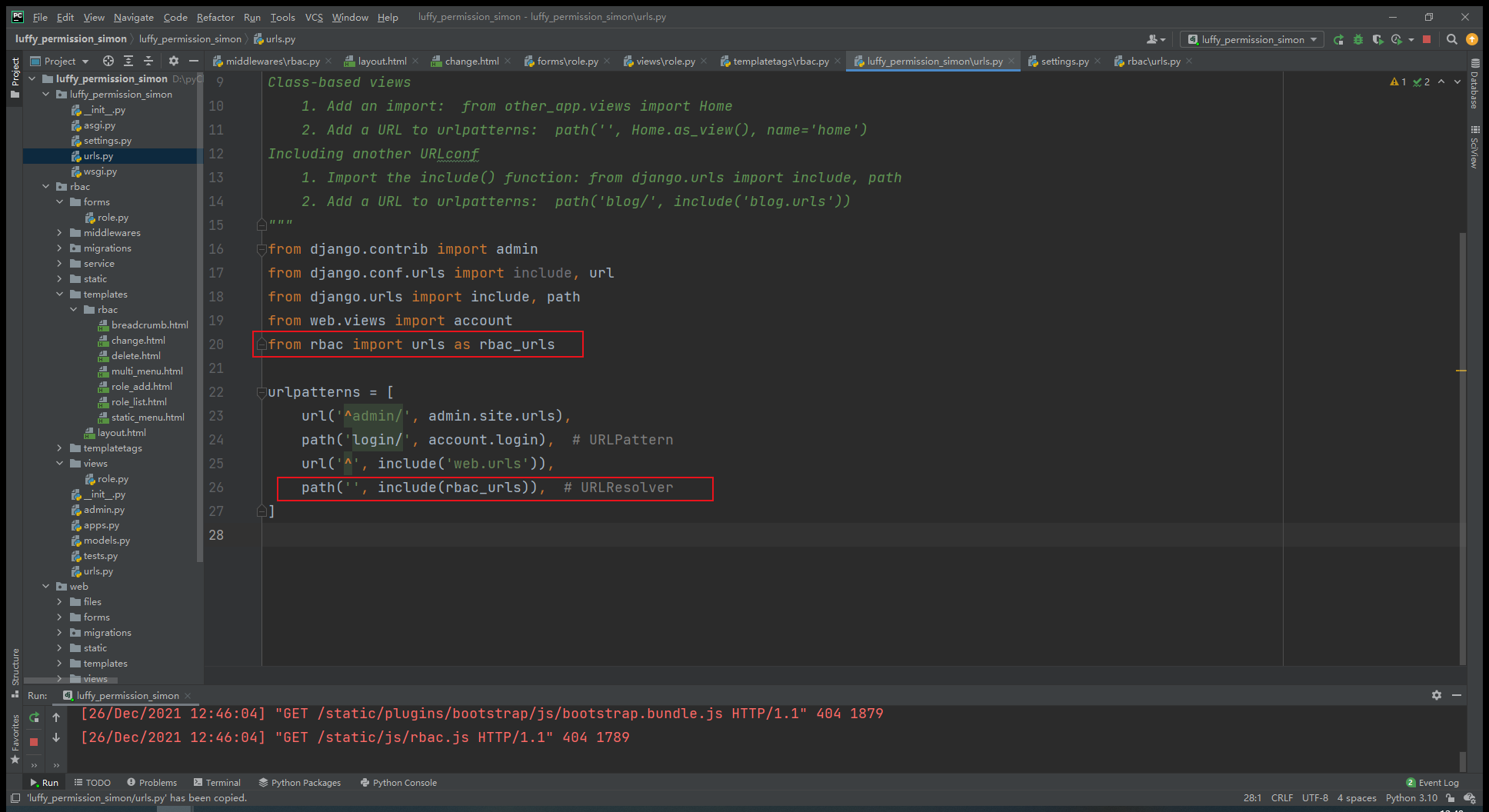Viewport: 1489px width, 812px height.
Task: Open the Favorites tool window stripe
Action: (15, 738)
